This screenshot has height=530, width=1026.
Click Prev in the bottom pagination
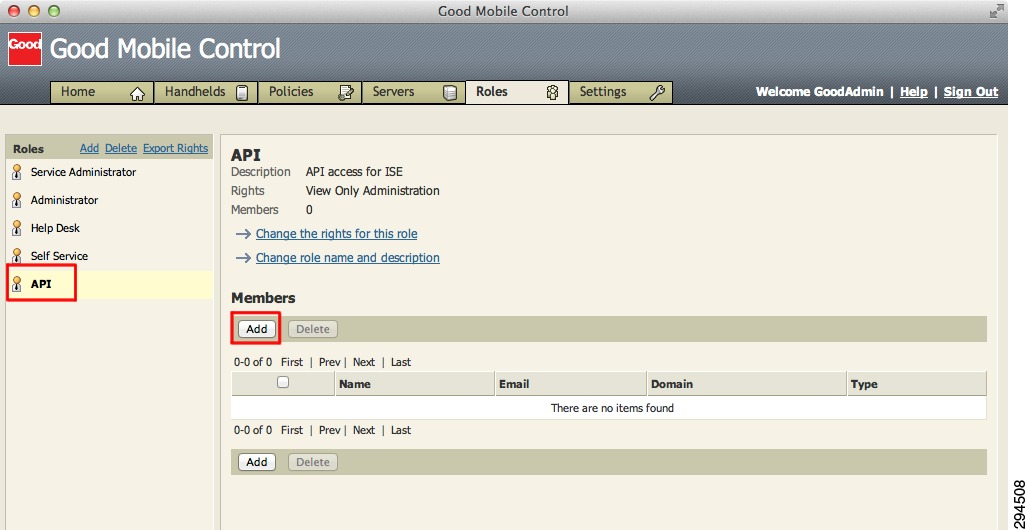(x=329, y=430)
